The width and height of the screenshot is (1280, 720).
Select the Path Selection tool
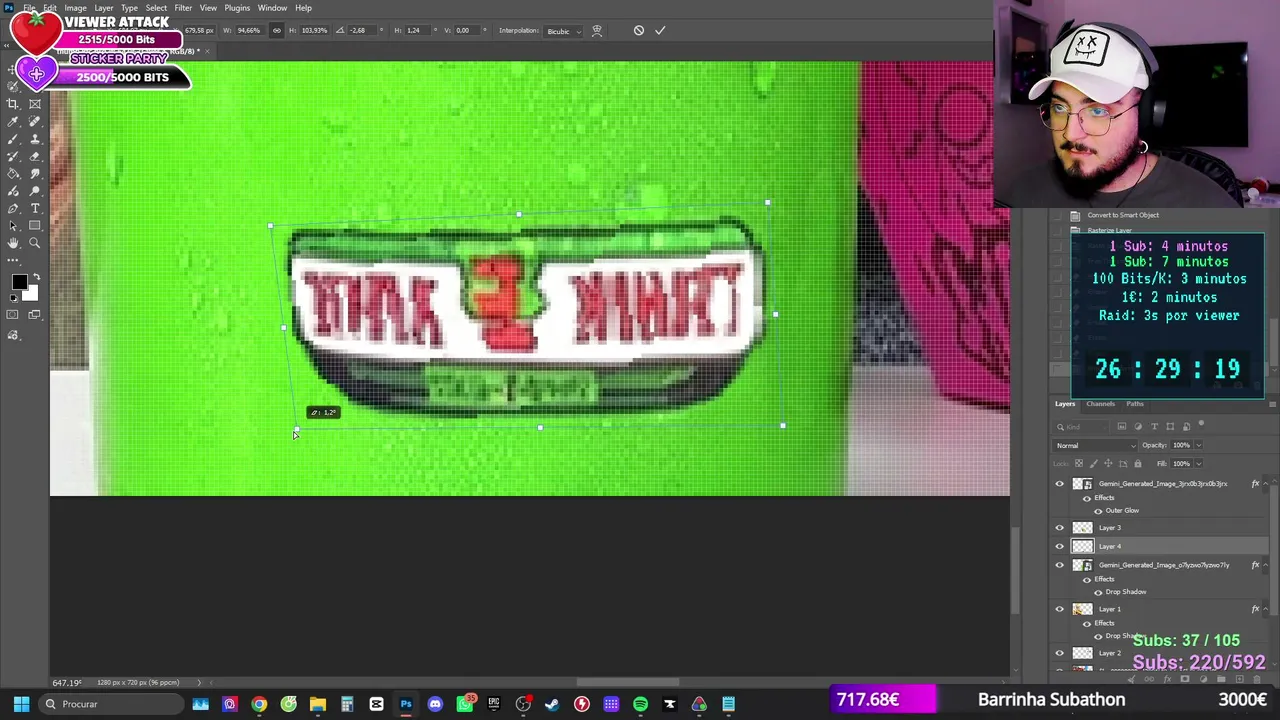tap(13, 226)
